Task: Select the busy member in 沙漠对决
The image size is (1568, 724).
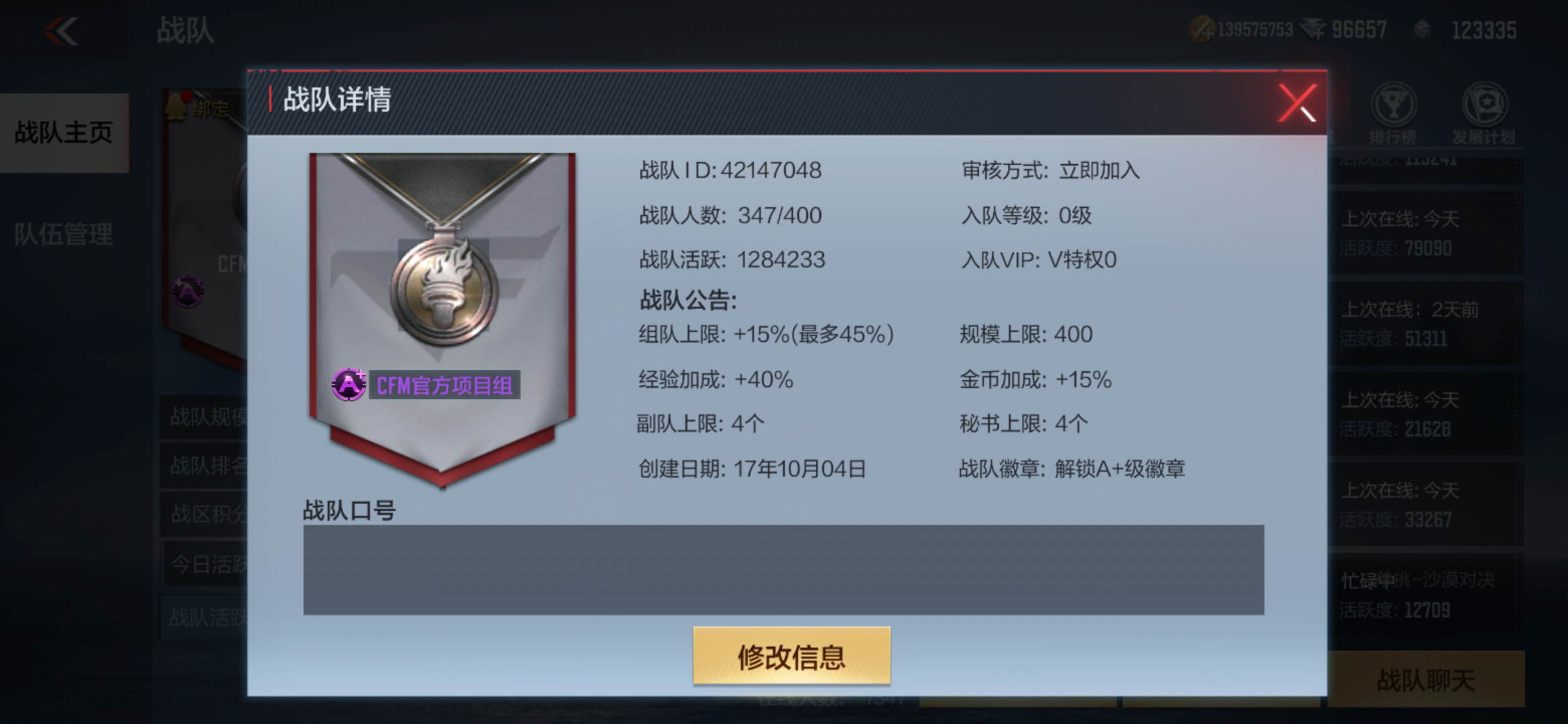Action: (1425, 595)
